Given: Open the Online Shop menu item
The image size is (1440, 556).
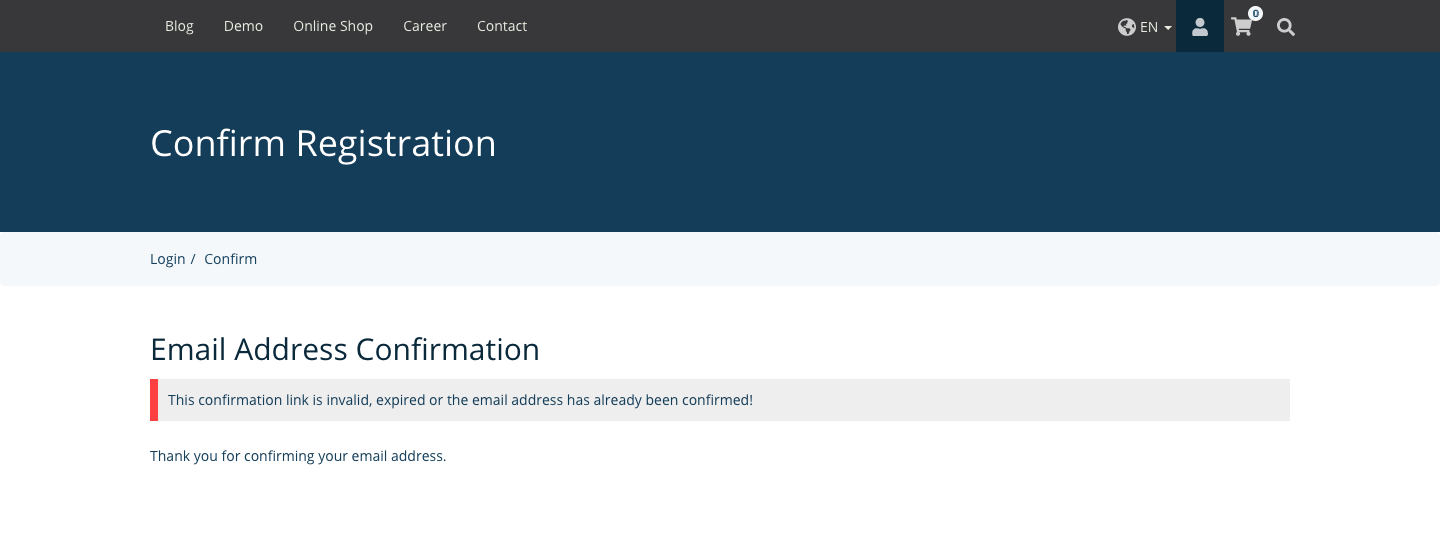Looking at the screenshot, I should (333, 26).
